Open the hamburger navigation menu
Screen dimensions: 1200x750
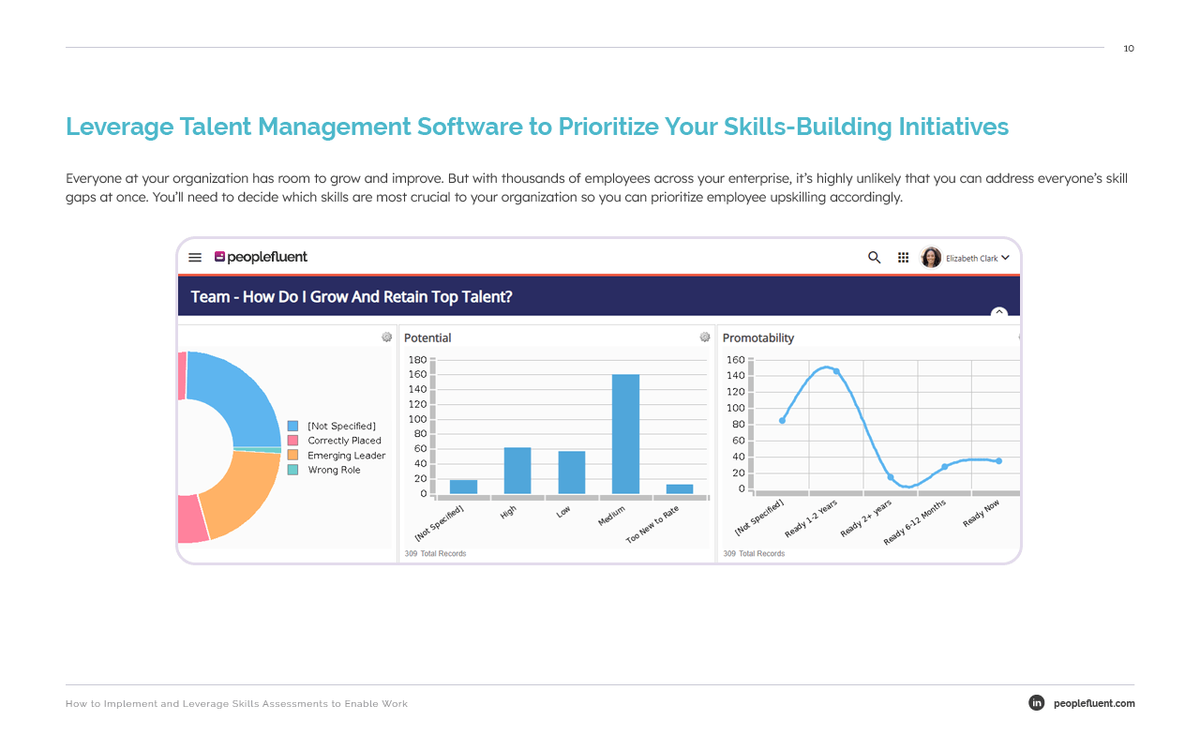click(195, 257)
